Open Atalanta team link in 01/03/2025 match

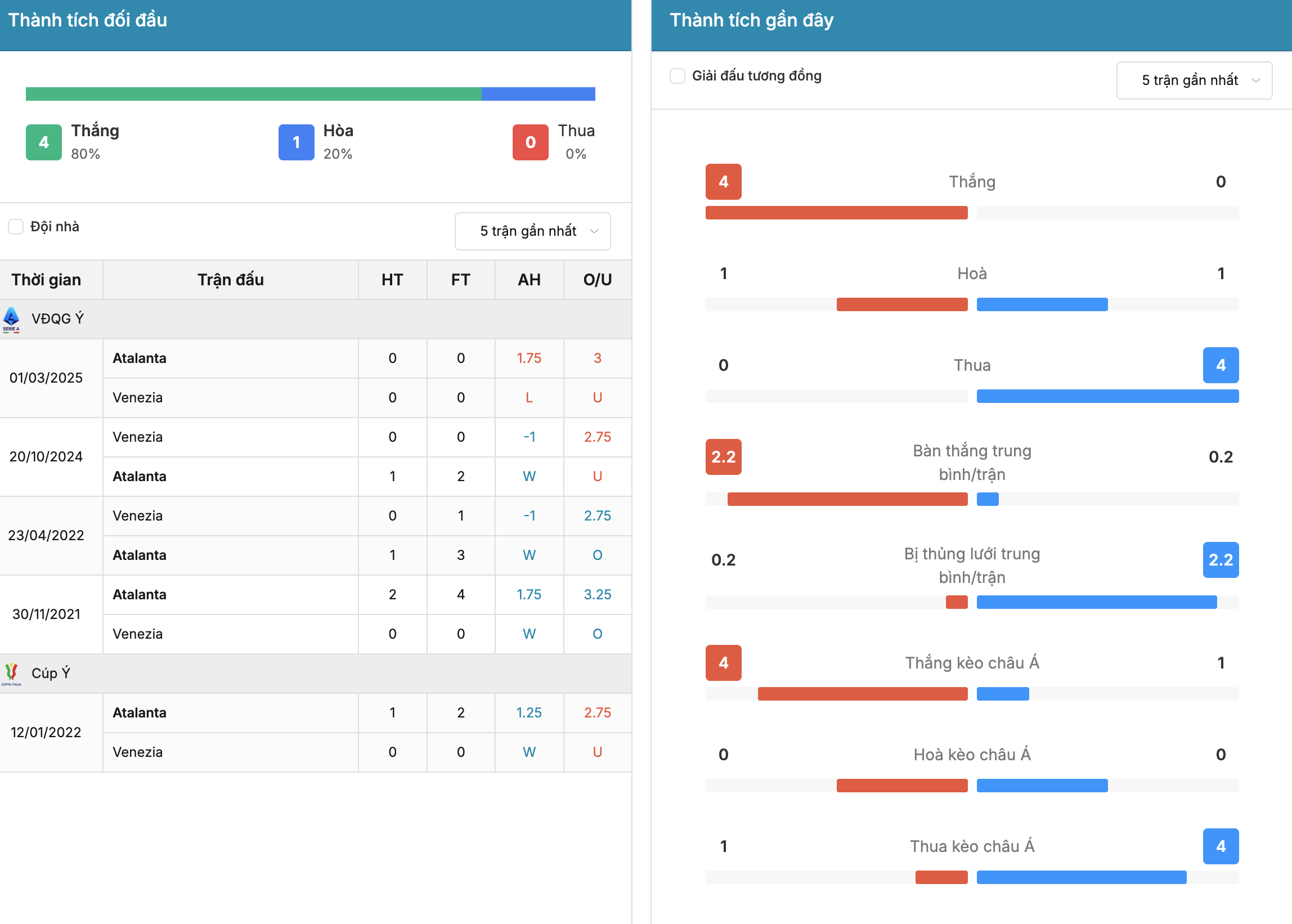coord(140,358)
